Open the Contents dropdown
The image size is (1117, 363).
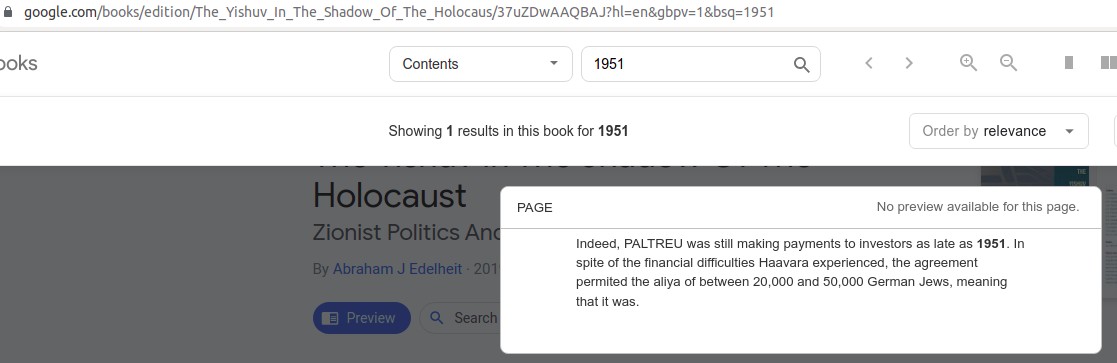pos(481,64)
